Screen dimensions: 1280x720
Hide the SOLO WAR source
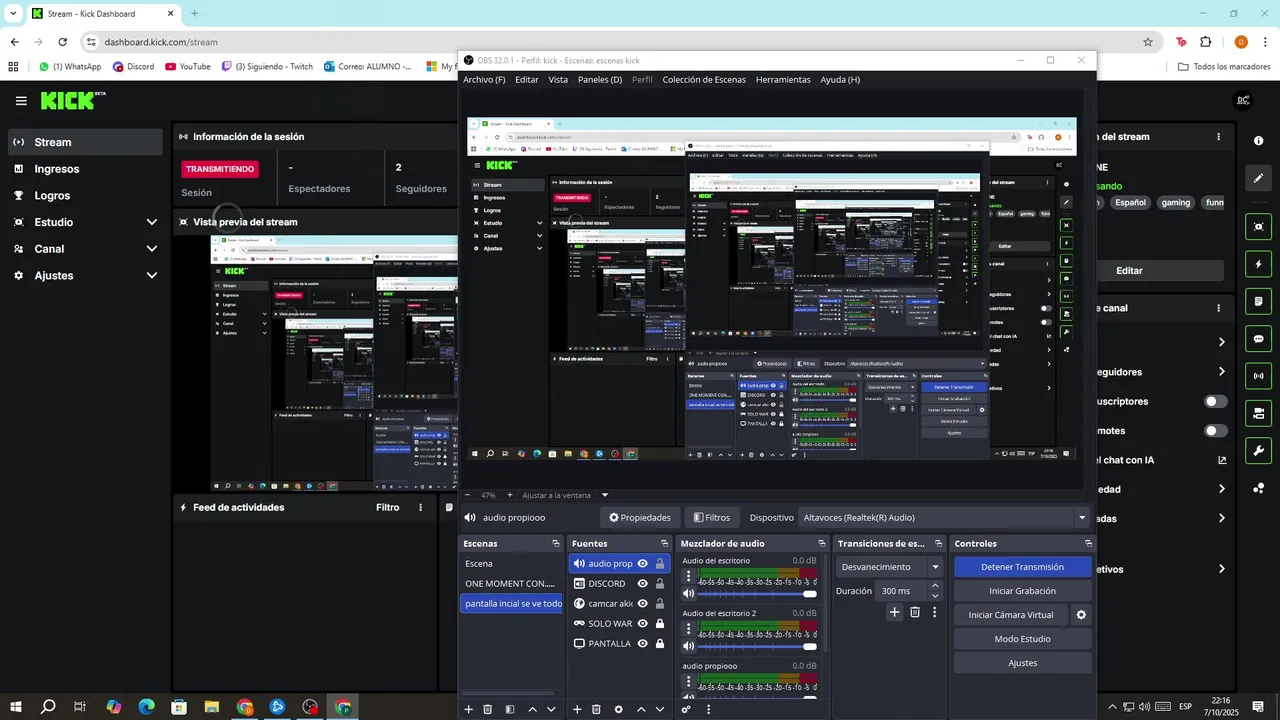(643, 624)
